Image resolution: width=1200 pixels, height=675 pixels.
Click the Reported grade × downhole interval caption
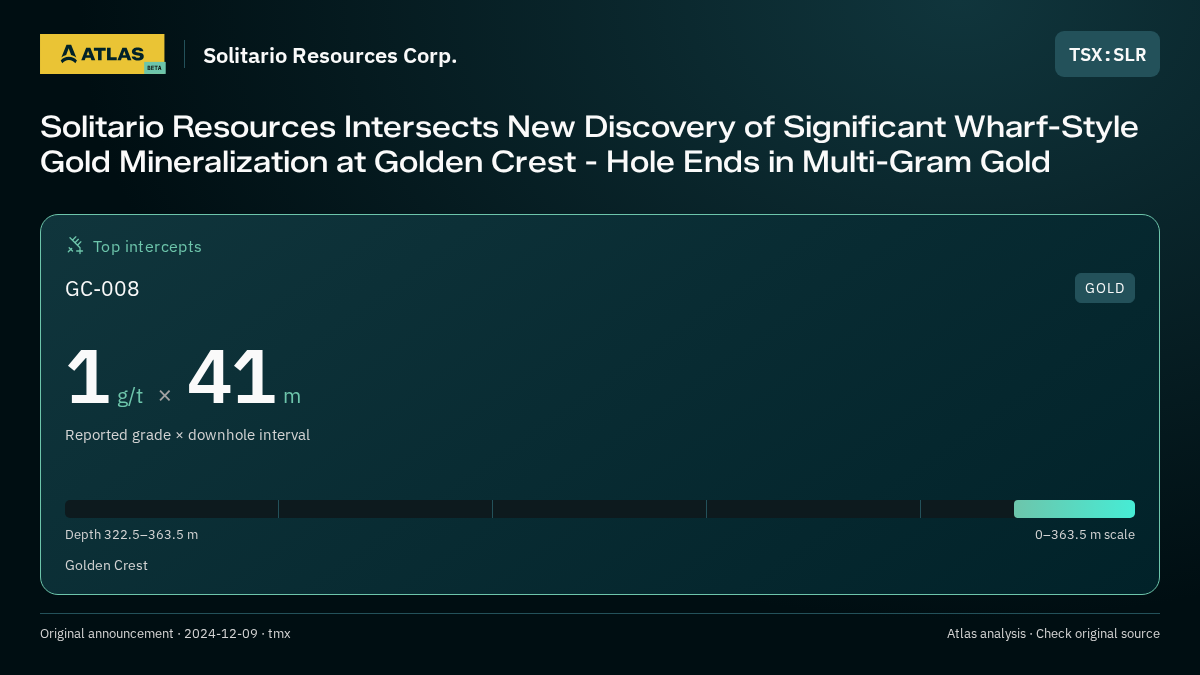[187, 435]
